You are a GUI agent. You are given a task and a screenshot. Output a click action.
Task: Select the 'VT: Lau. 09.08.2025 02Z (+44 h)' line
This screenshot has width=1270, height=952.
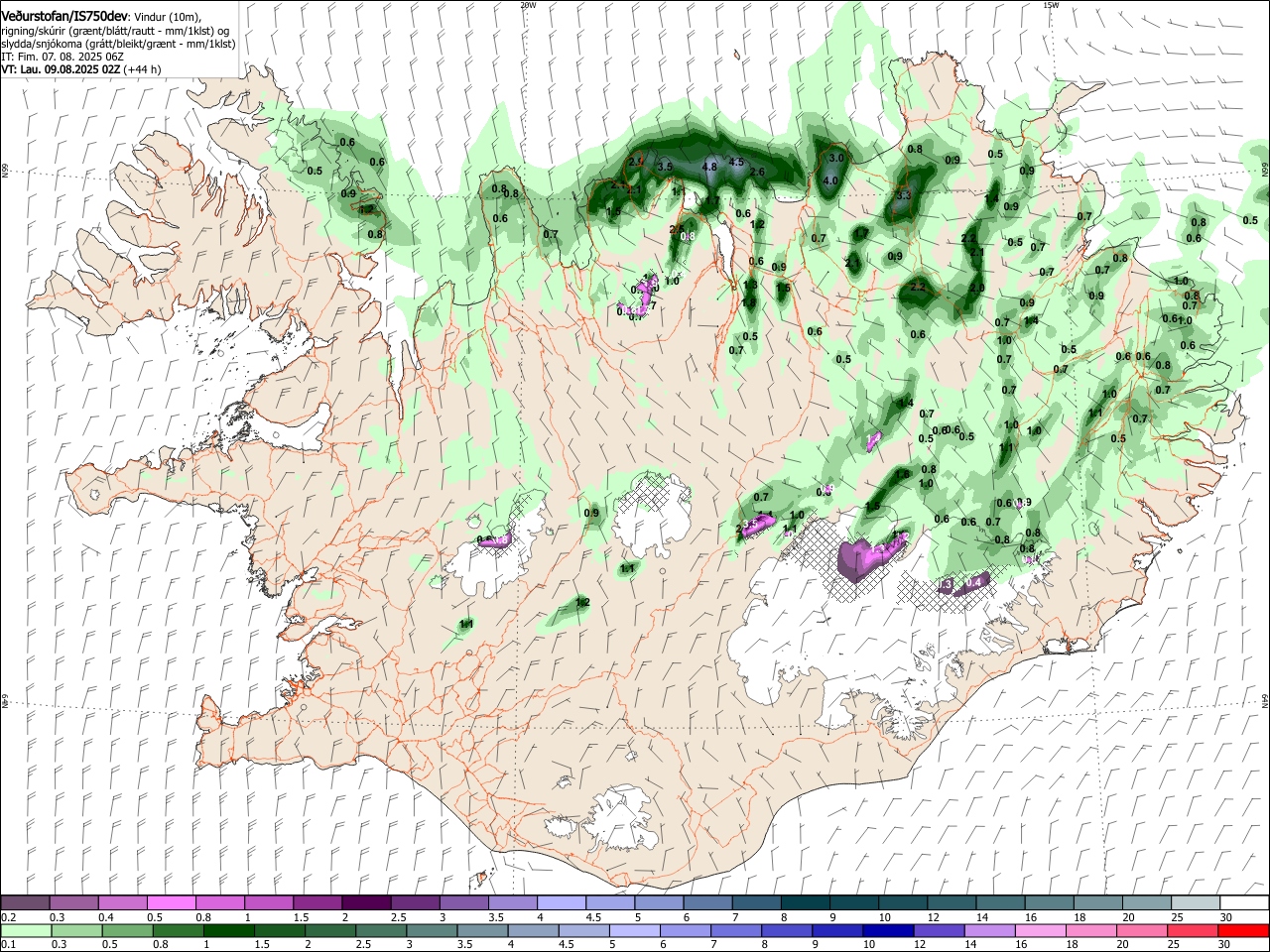(x=81, y=69)
